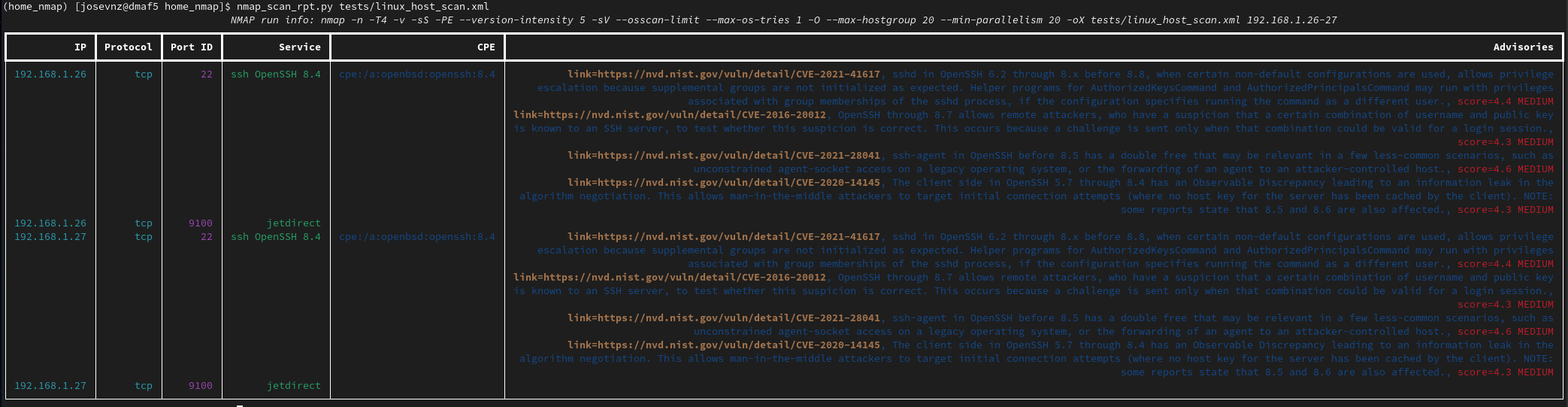Click the last 192.168.1.27 IP cell
Screen dimensions: 1568x407
pos(50,386)
